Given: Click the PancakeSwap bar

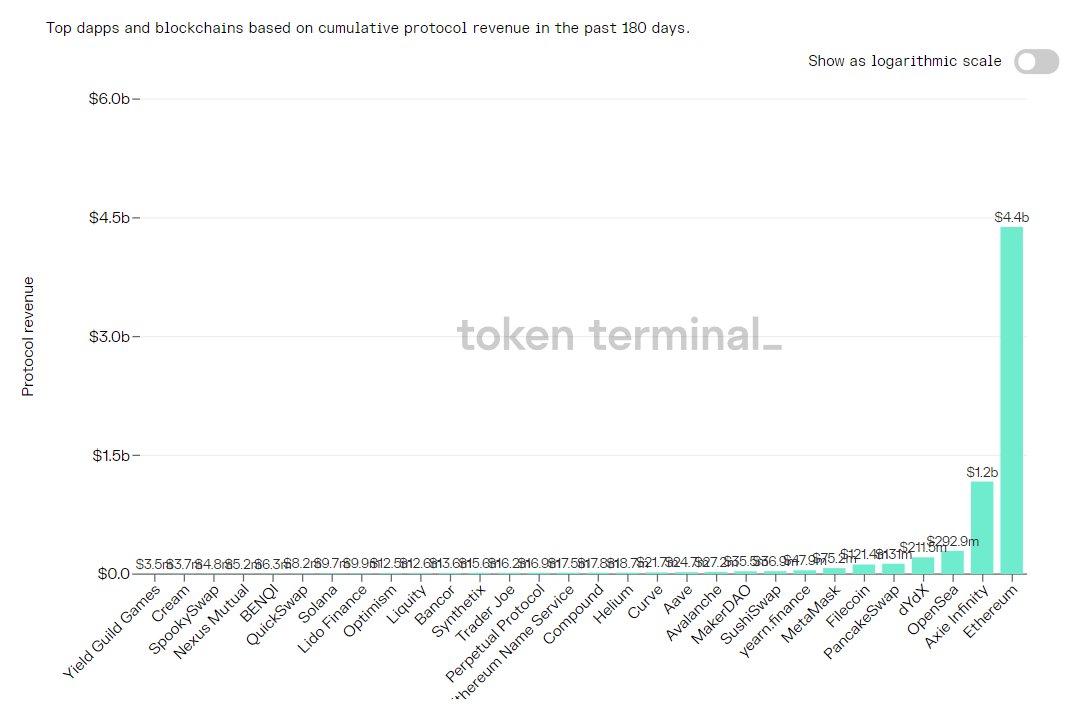Looking at the screenshot, I should [893, 569].
